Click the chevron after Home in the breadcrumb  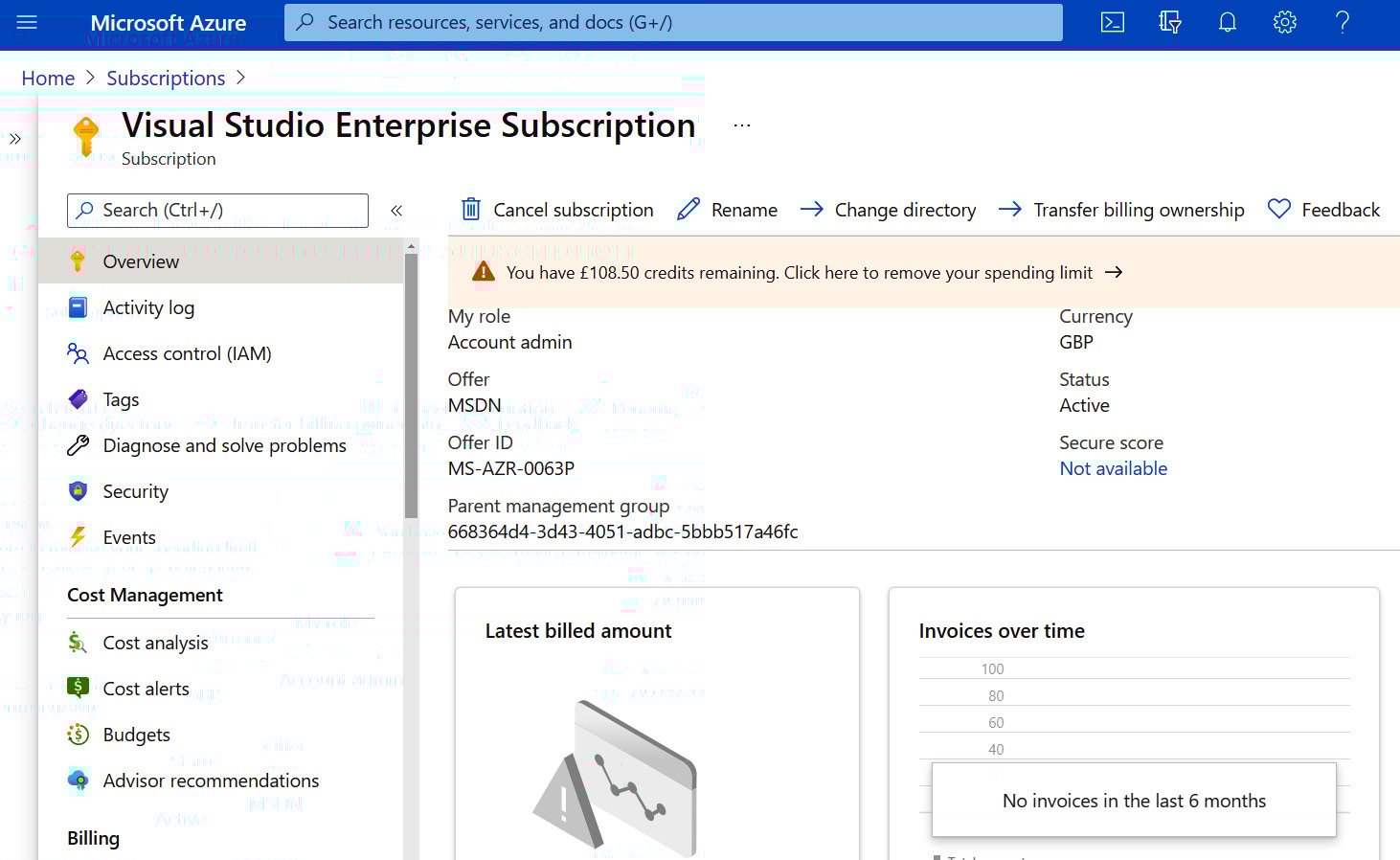[x=91, y=78]
